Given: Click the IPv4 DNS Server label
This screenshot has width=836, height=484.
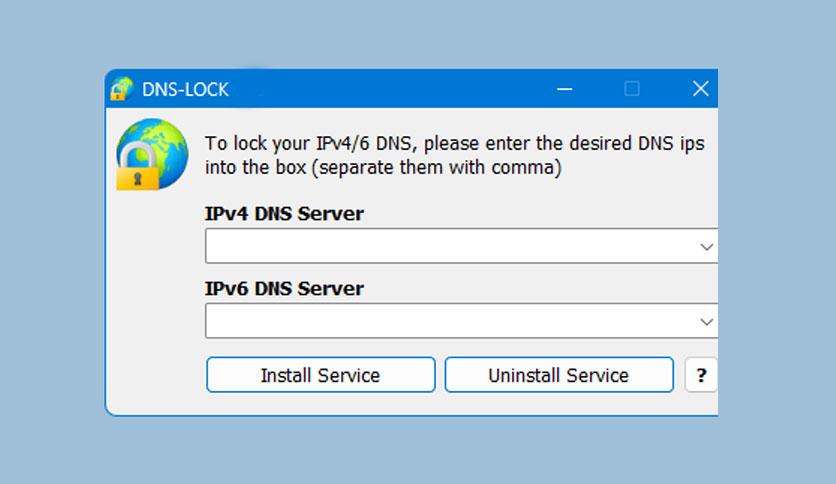Looking at the screenshot, I should pos(284,214).
